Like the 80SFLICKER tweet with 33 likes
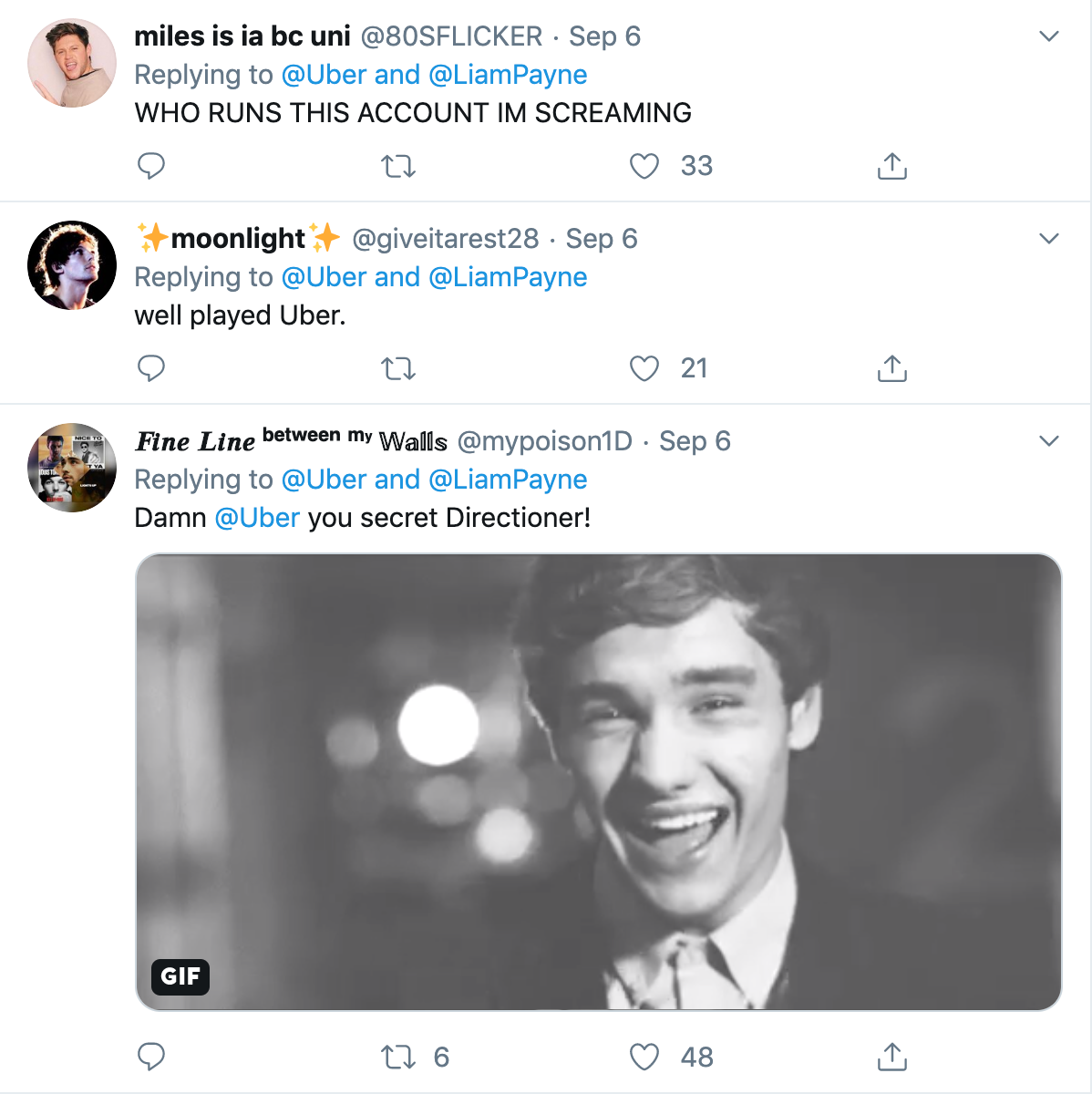The width and height of the screenshot is (1092, 1094). 644,166
